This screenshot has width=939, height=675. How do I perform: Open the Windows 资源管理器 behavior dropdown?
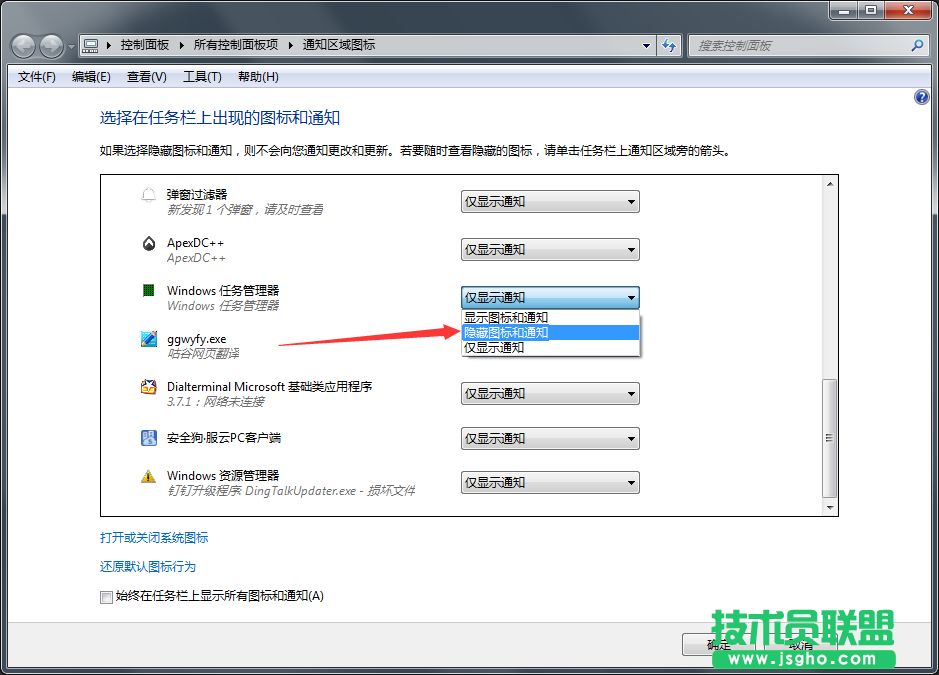coord(548,481)
